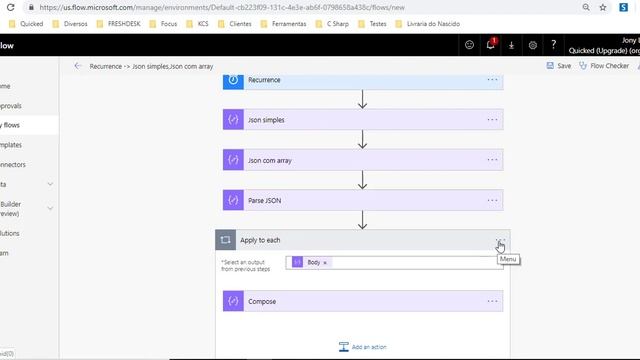Run the Flow Checker
The image size is (640, 360).
click(x=604, y=66)
